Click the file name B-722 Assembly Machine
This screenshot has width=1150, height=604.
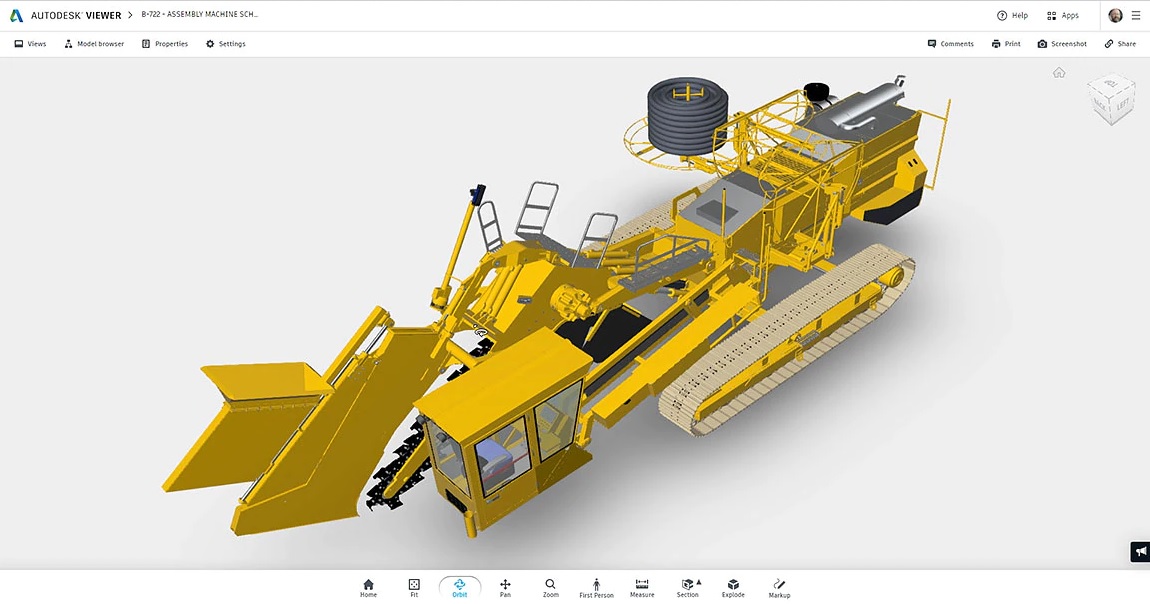coord(199,15)
